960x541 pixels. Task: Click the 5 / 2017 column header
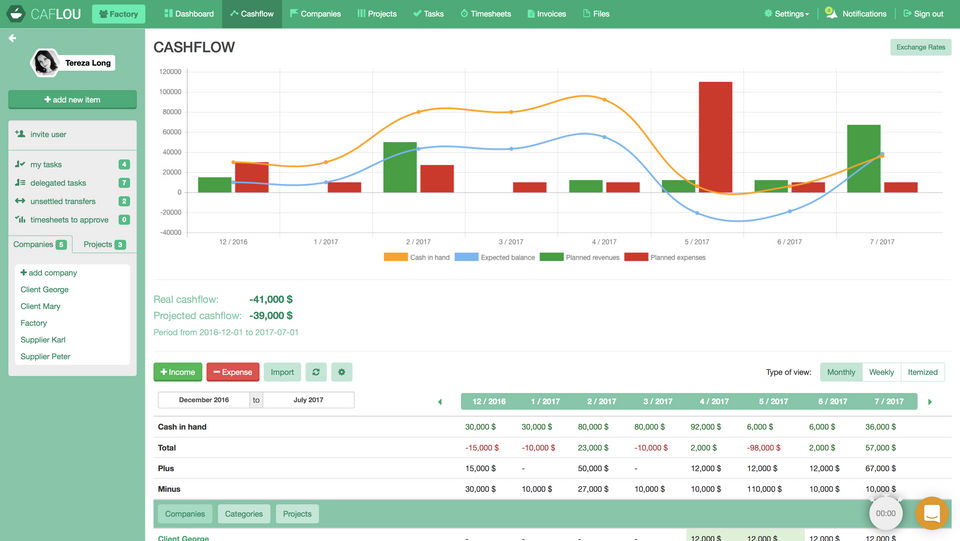pos(773,401)
